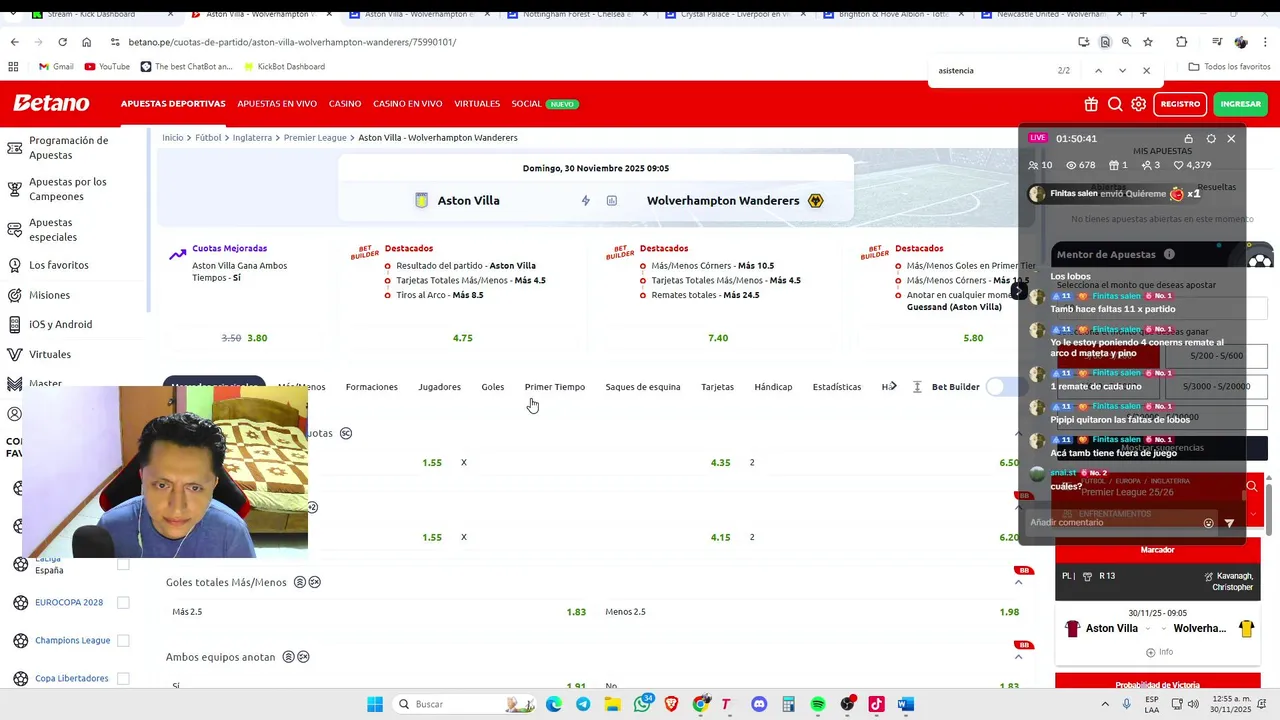Send the comment with the paper-plane icon
1280x720 pixels.
coord(1230,523)
